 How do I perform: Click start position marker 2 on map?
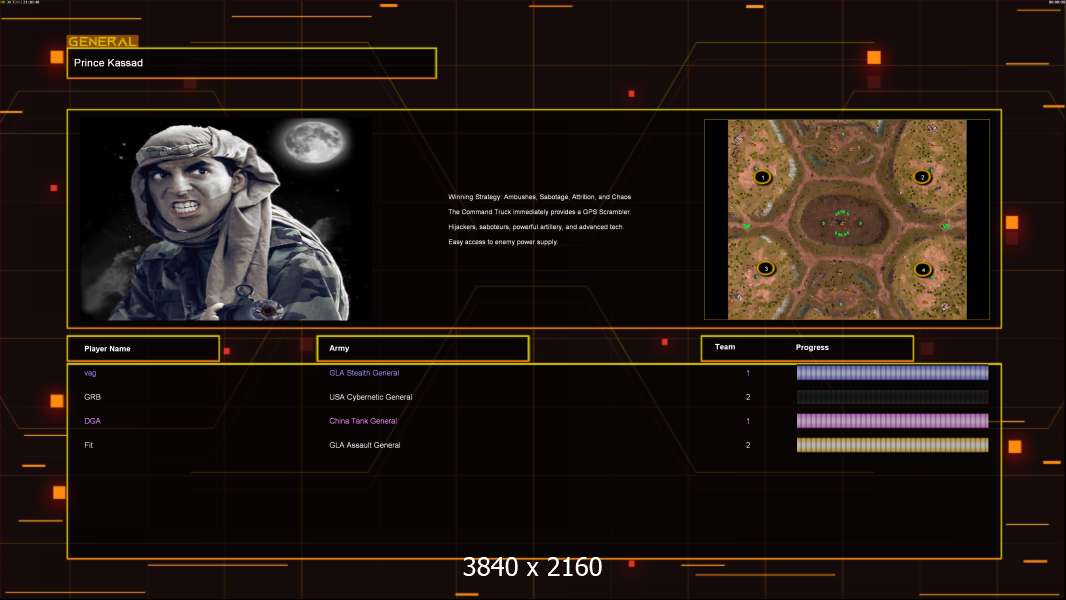(922, 177)
